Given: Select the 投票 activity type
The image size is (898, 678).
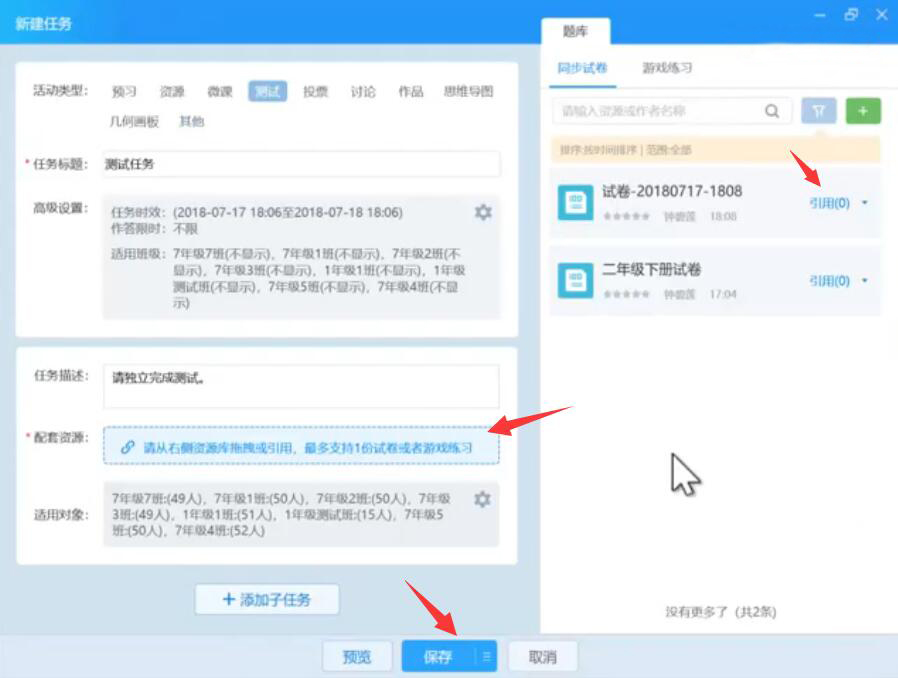Looking at the screenshot, I should point(316,92).
